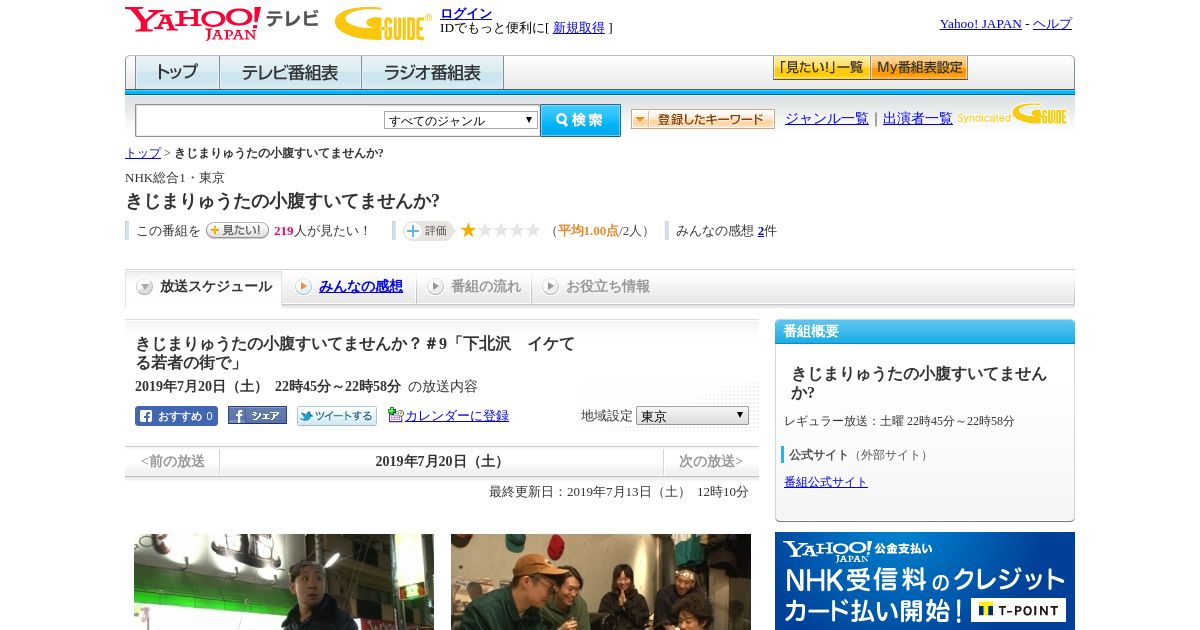Image resolution: width=1200 pixels, height=630 pixels.
Task: Click the カレンダーに登録 link
Action: (x=457, y=415)
